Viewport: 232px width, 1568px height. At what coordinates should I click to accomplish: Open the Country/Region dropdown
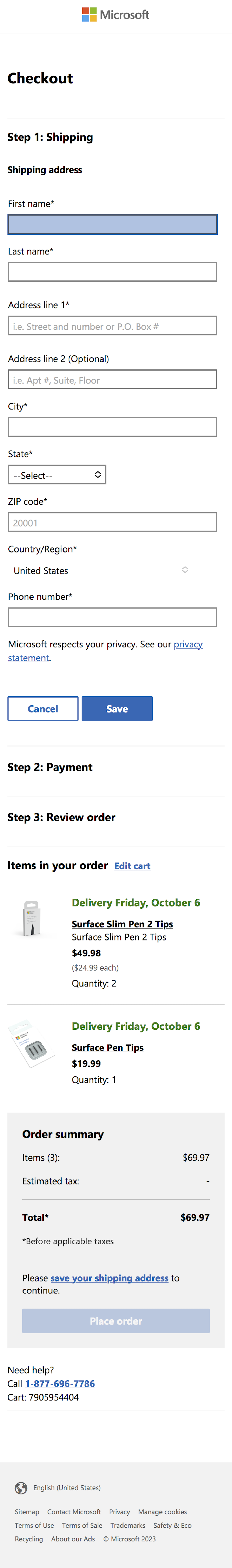tap(100, 570)
